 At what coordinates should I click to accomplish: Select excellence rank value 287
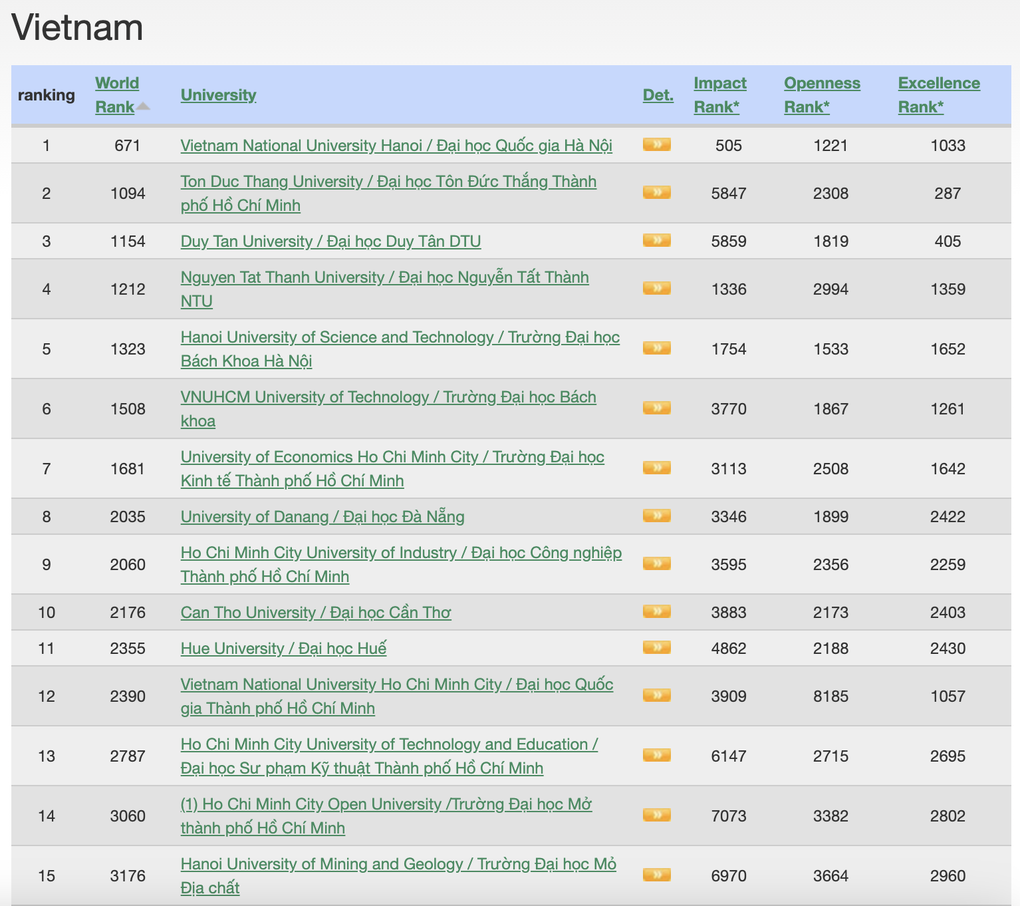tap(948, 193)
